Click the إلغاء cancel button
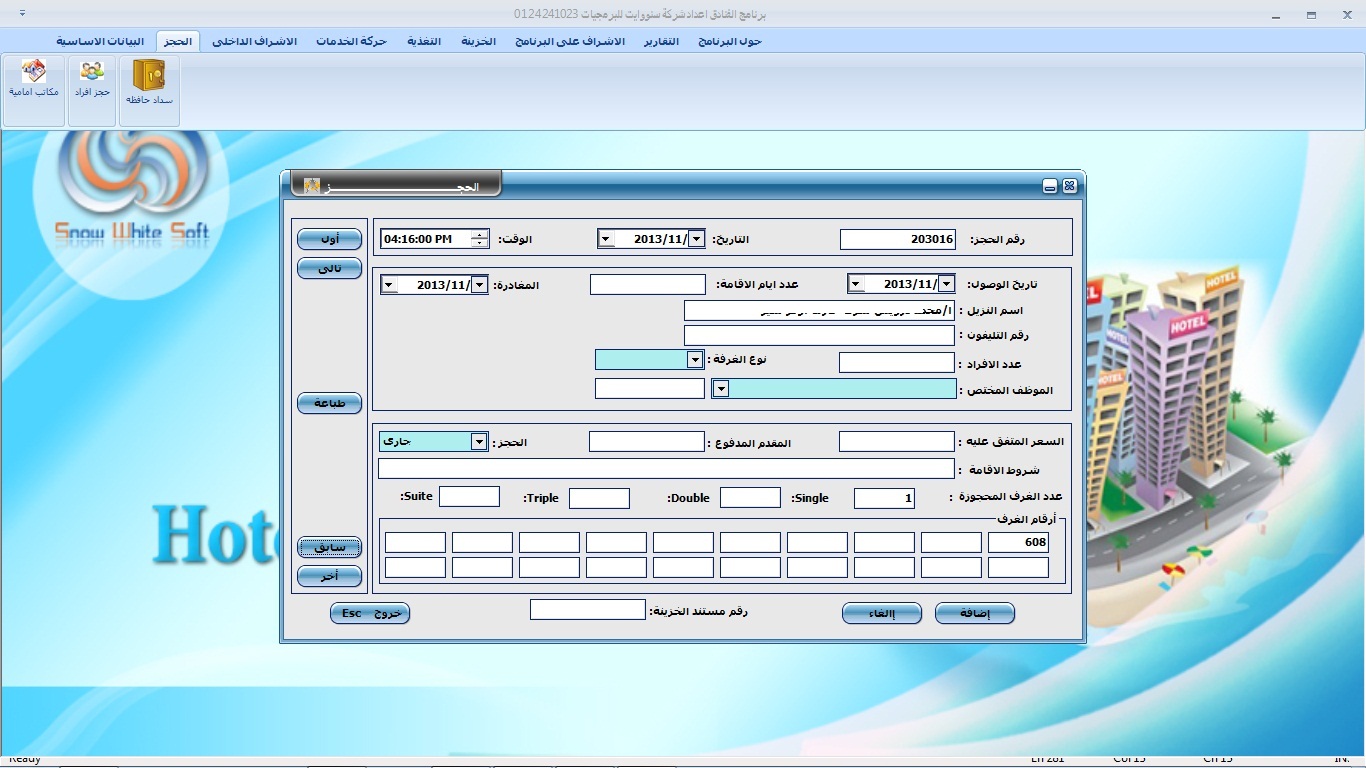This screenshot has width=1366, height=768. [881, 613]
